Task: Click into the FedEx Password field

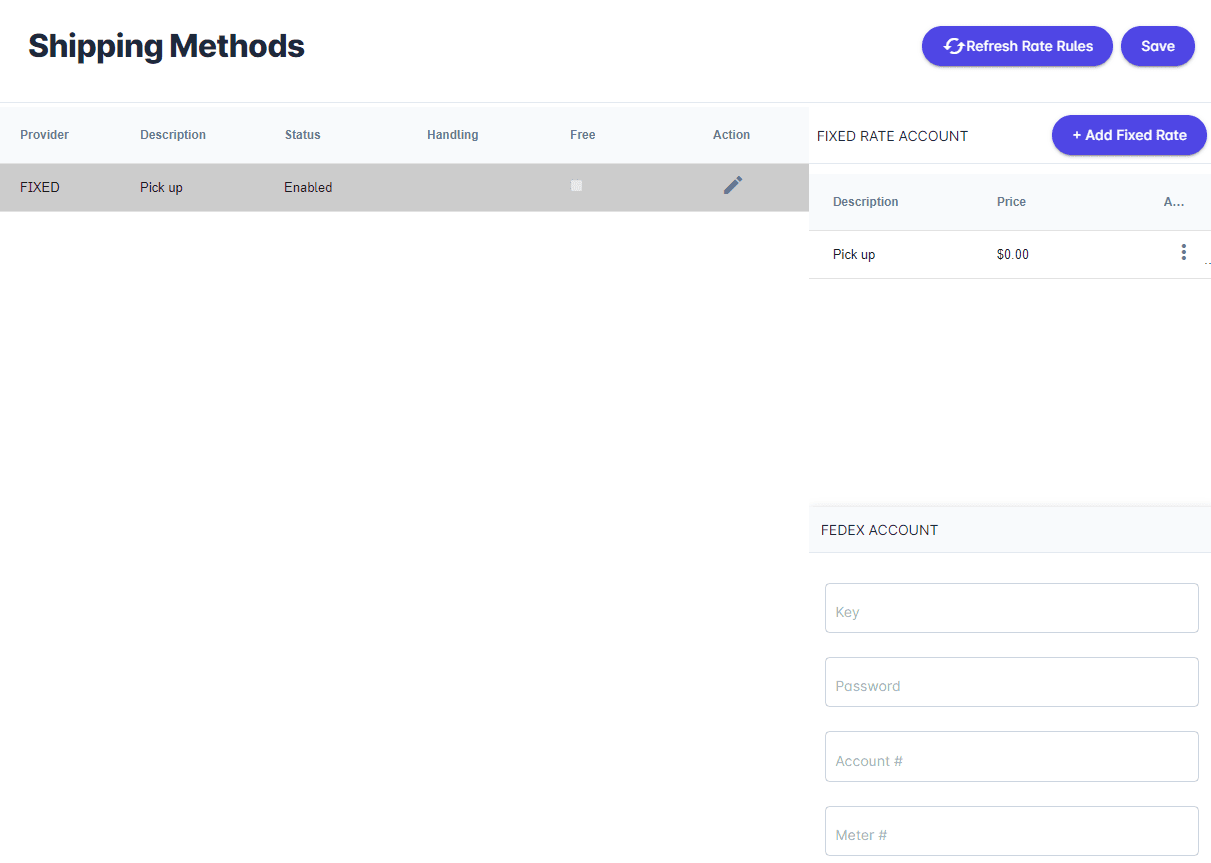Action: (1011, 683)
